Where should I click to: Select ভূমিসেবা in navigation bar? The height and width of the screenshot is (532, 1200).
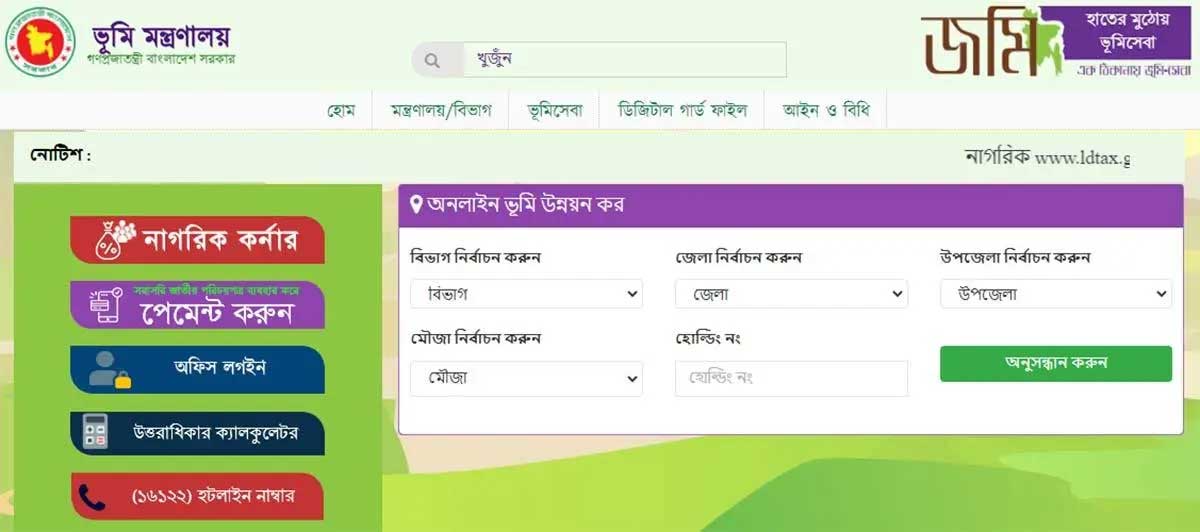click(x=555, y=110)
